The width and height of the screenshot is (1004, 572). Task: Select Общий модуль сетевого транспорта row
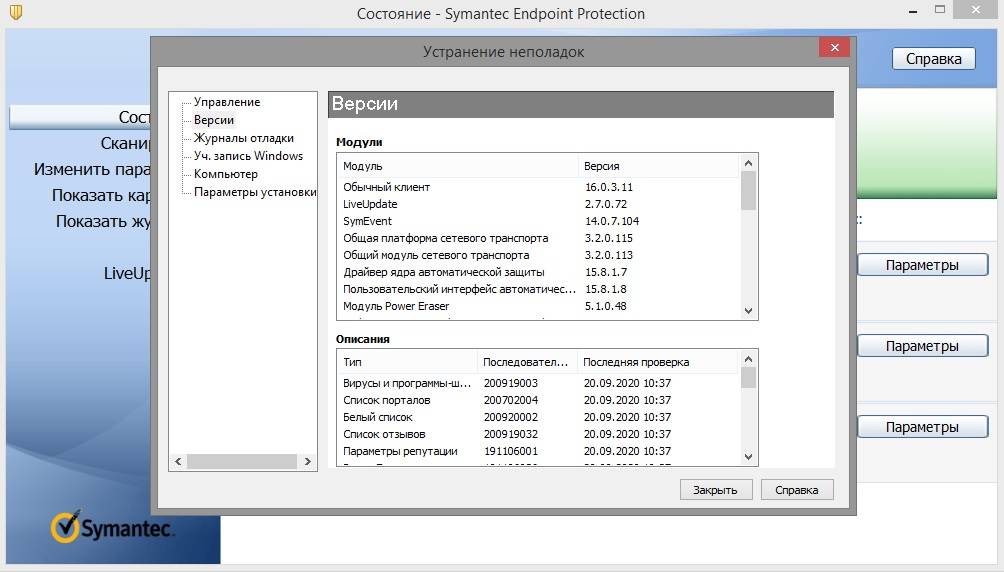pos(538,255)
